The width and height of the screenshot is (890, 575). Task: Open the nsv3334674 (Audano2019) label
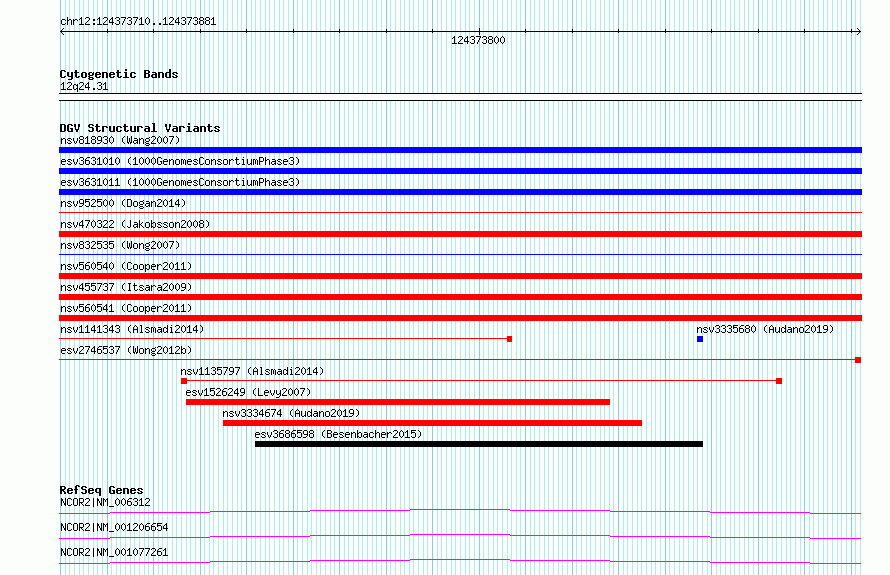click(291, 413)
